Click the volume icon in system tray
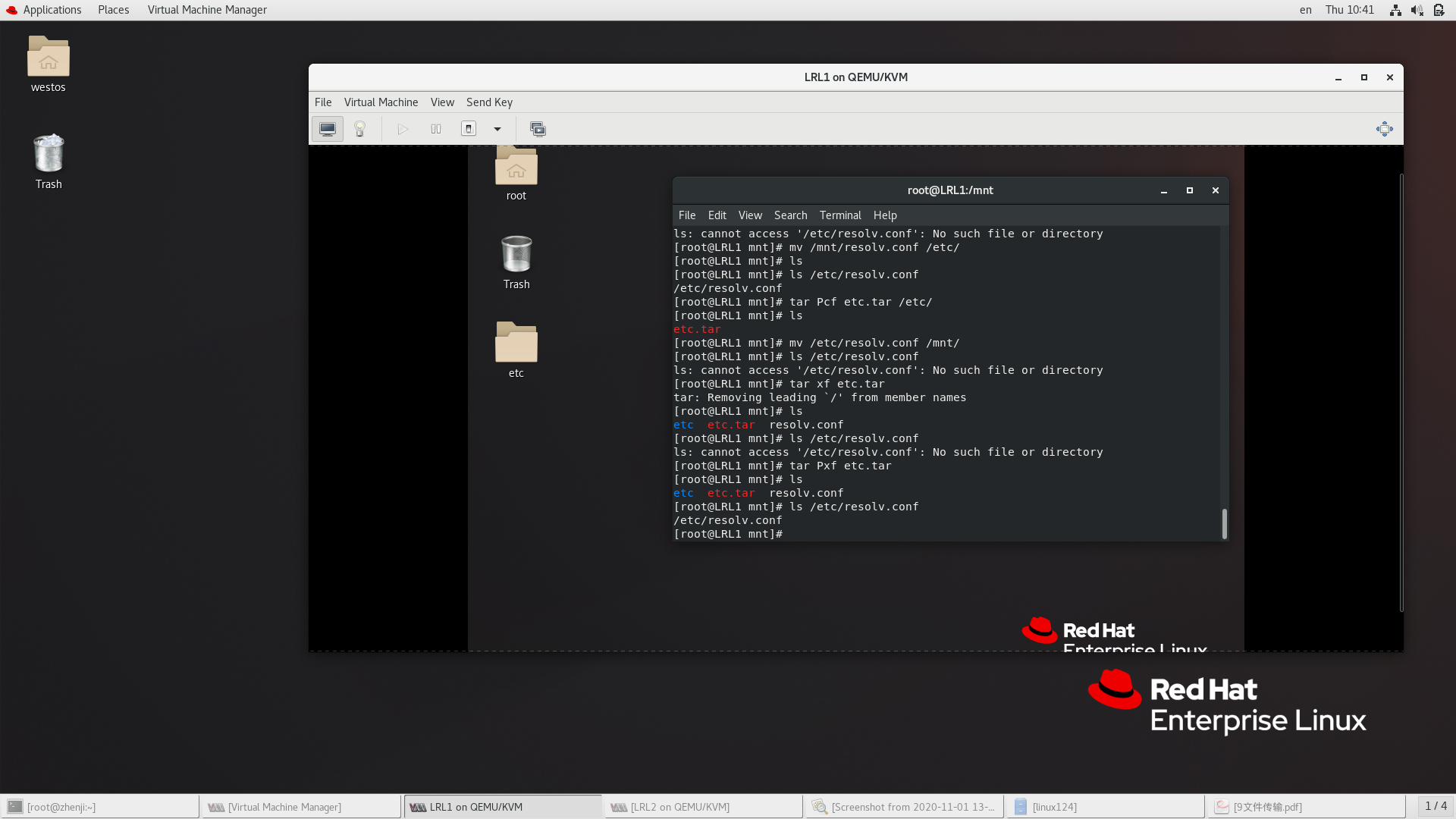Image resolution: width=1456 pixels, height=819 pixels. 1417,10
